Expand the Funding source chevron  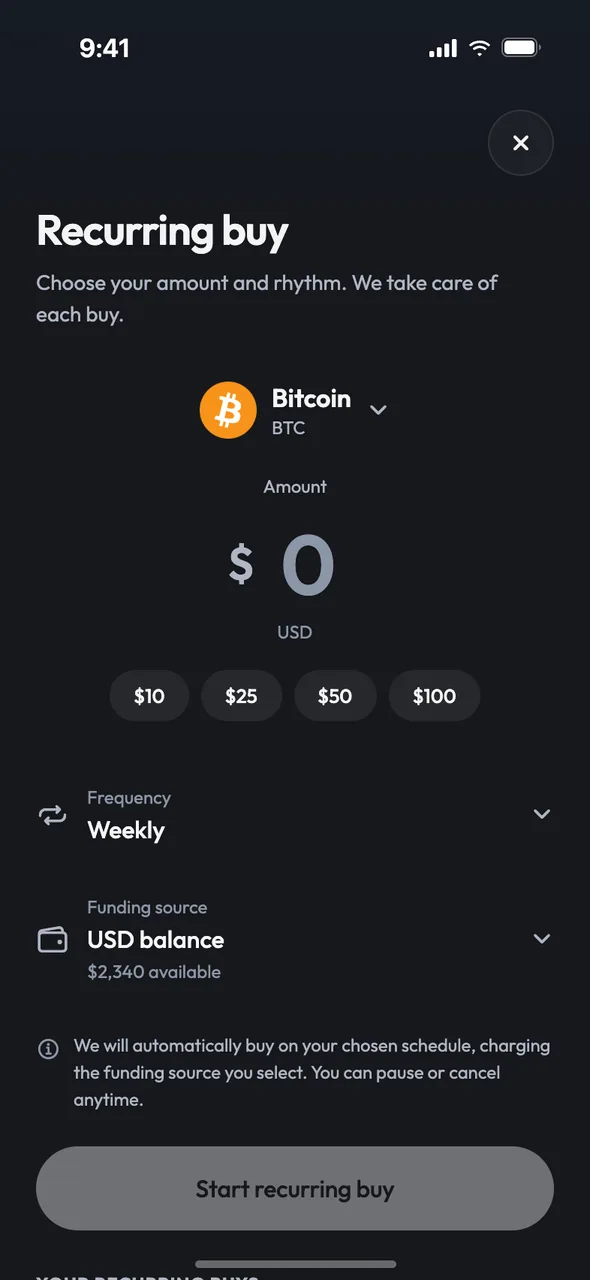click(x=542, y=939)
